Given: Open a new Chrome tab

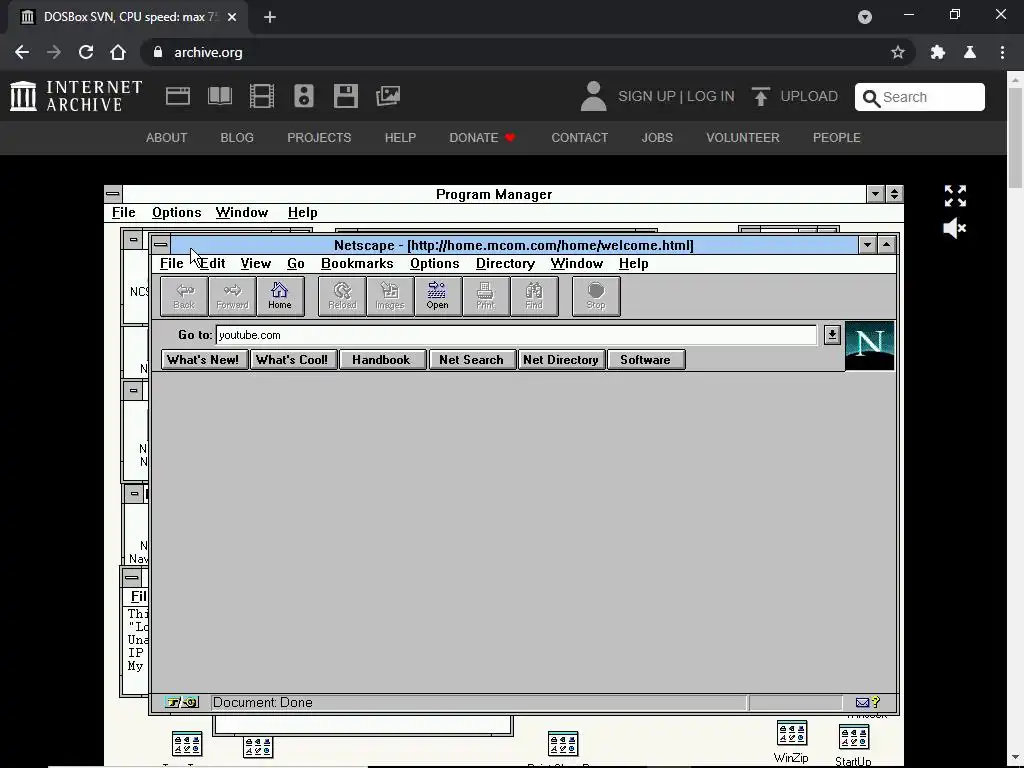Looking at the screenshot, I should pyautogui.click(x=270, y=17).
